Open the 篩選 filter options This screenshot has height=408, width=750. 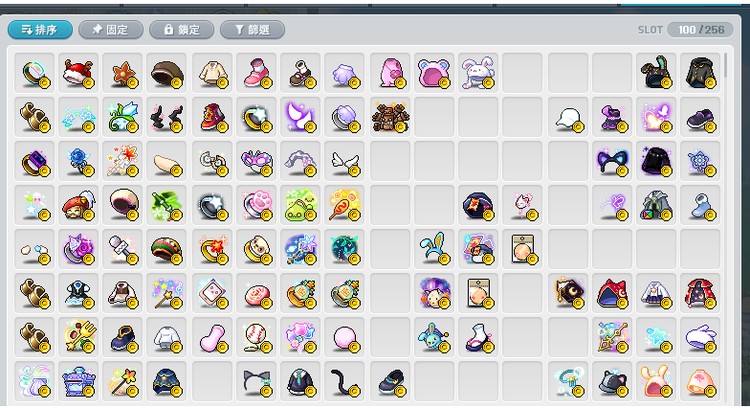click(x=252, y=30)
